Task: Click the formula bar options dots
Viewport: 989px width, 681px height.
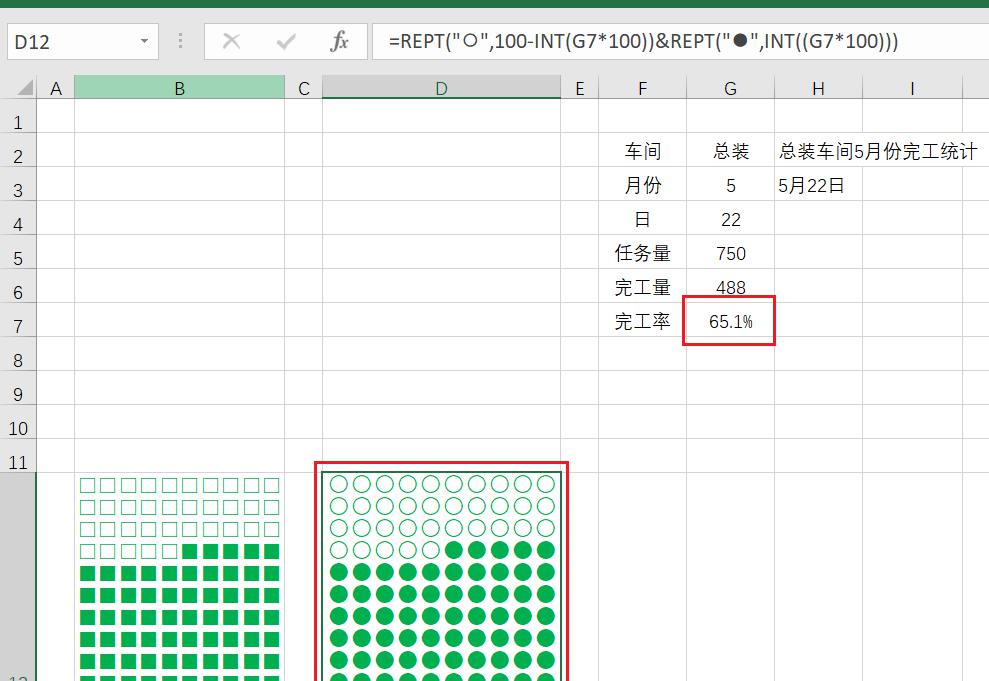Action: pos(180,42)
